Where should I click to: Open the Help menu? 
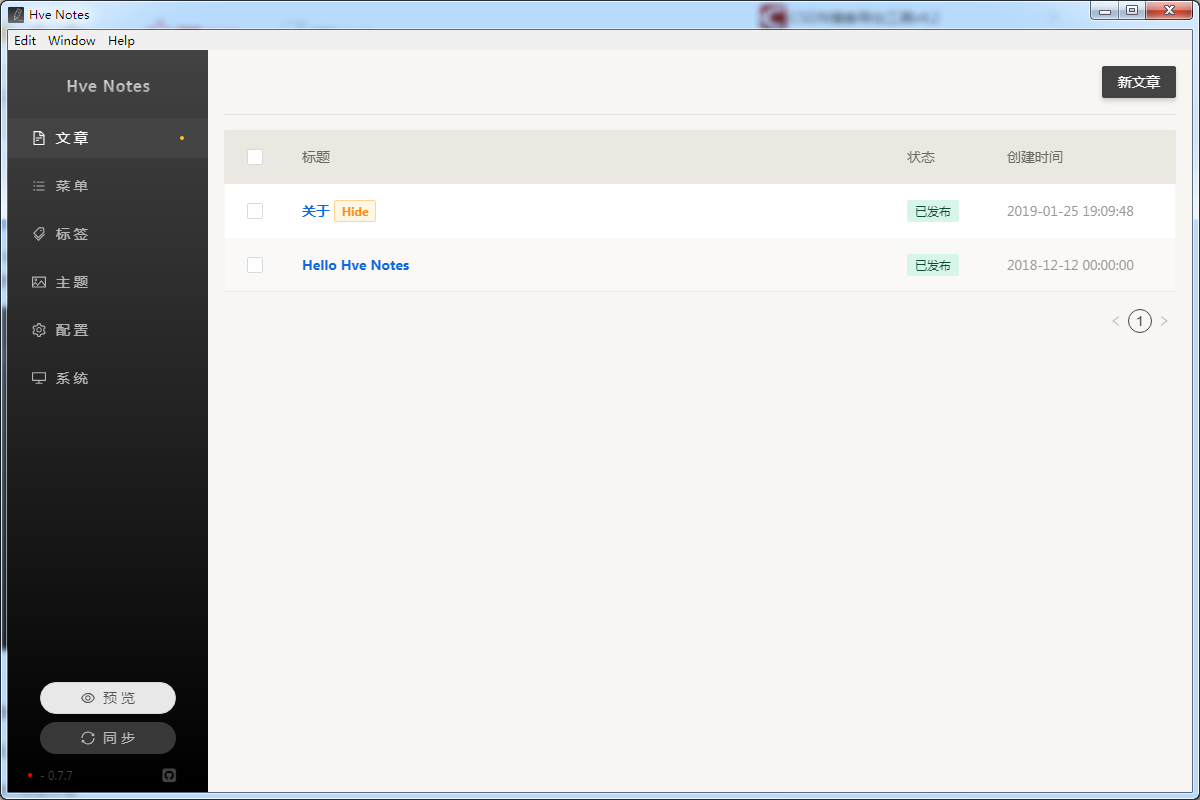click(121, 41)
